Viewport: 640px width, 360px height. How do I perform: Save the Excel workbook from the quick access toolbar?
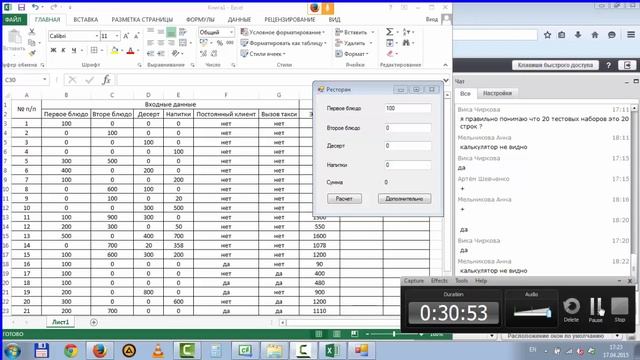pyautogui.click(x=21, y=7)
